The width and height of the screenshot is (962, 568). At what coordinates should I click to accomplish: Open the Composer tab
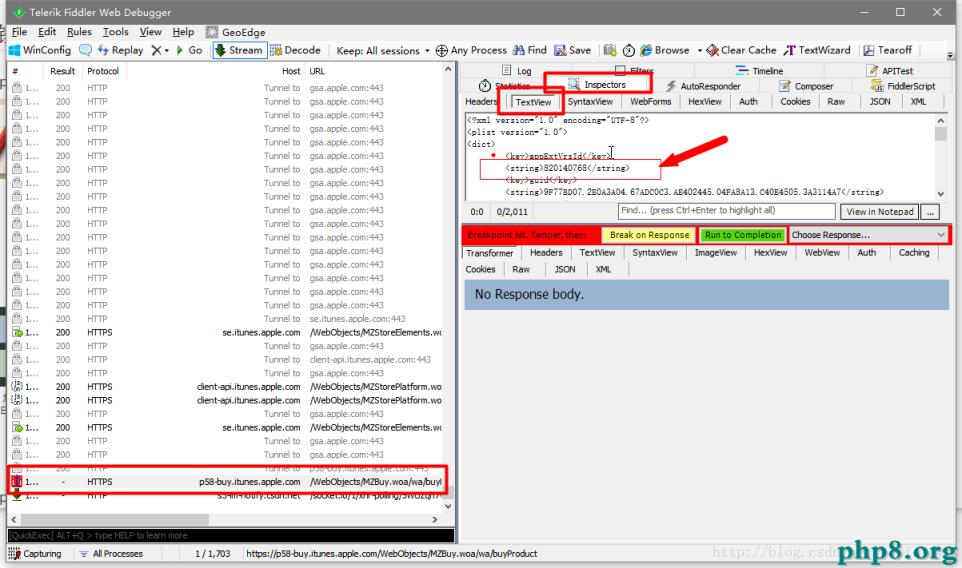[x=806, y=86]
